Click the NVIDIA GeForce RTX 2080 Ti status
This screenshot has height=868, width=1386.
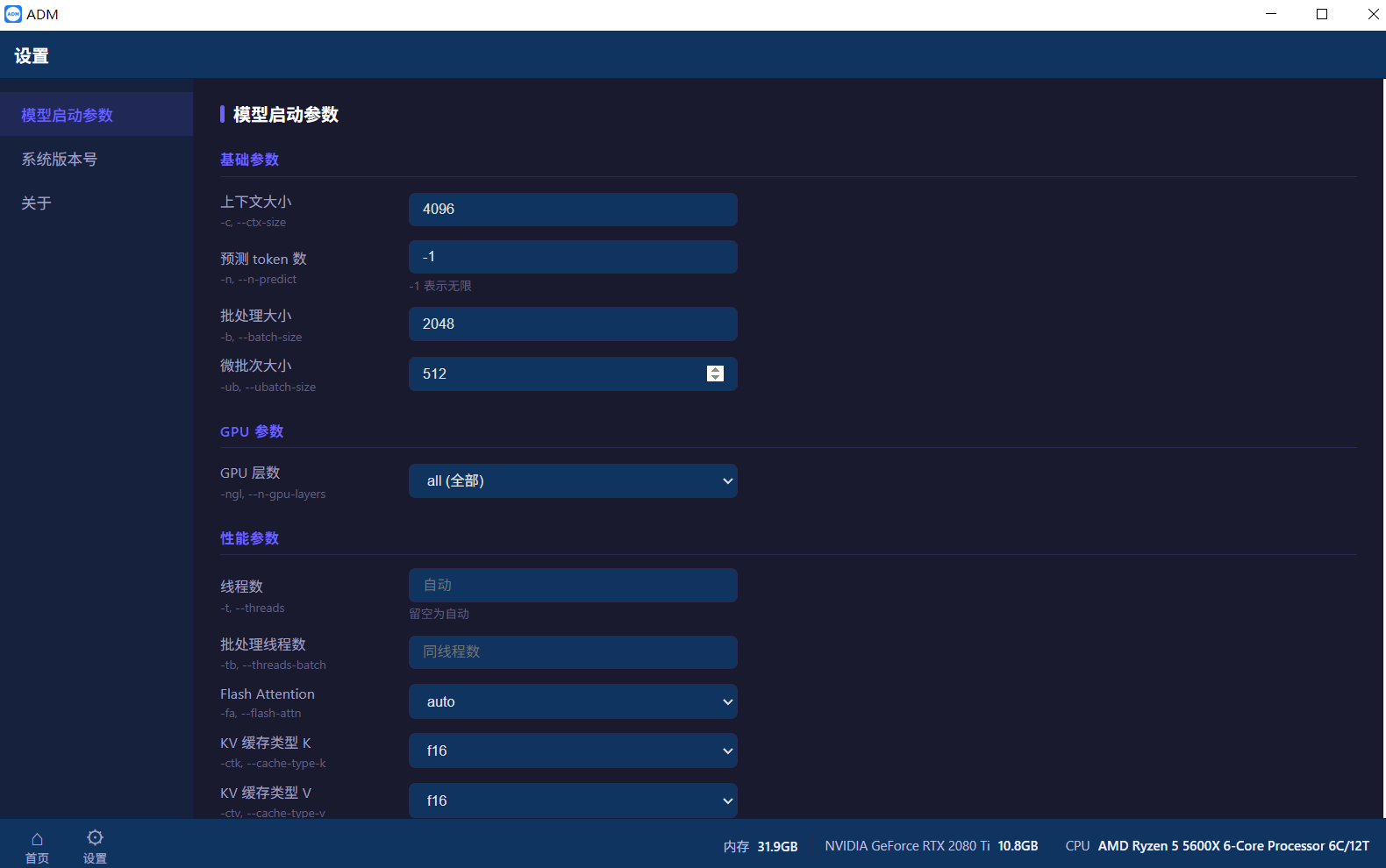932,846
